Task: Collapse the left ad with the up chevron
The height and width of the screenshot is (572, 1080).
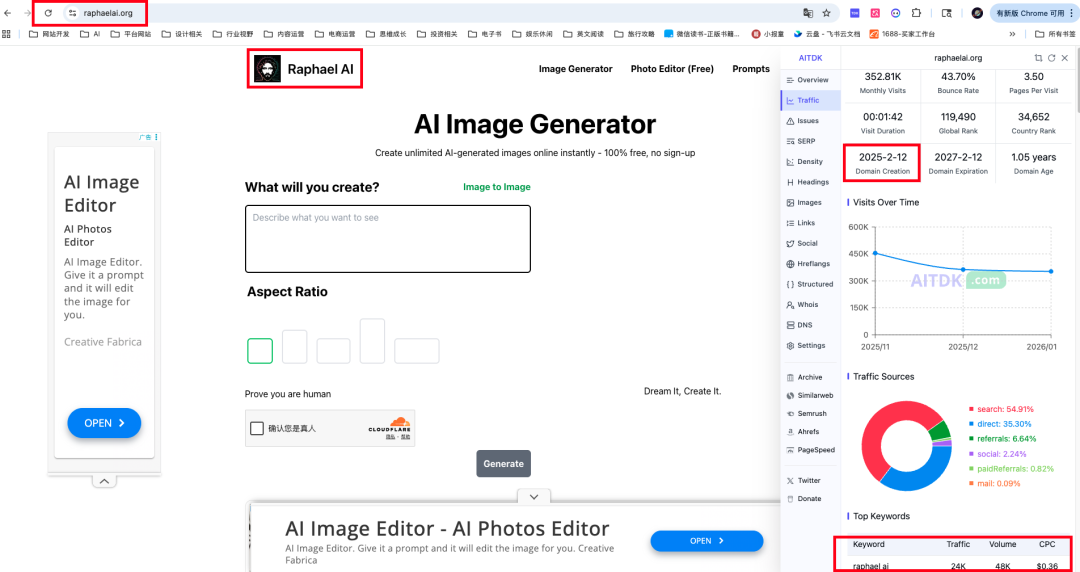Action: click(x=104, y=481)
